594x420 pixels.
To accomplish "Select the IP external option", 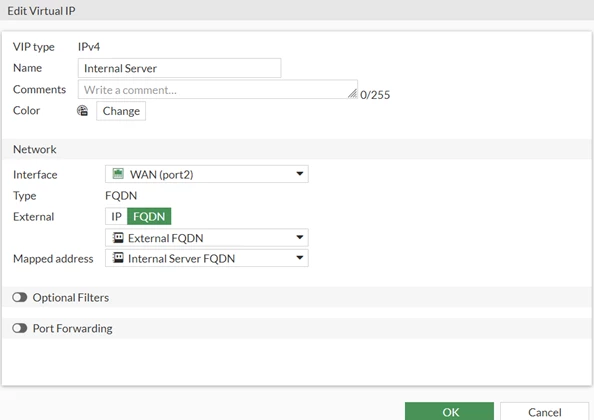I will click(x=116, y=216).
